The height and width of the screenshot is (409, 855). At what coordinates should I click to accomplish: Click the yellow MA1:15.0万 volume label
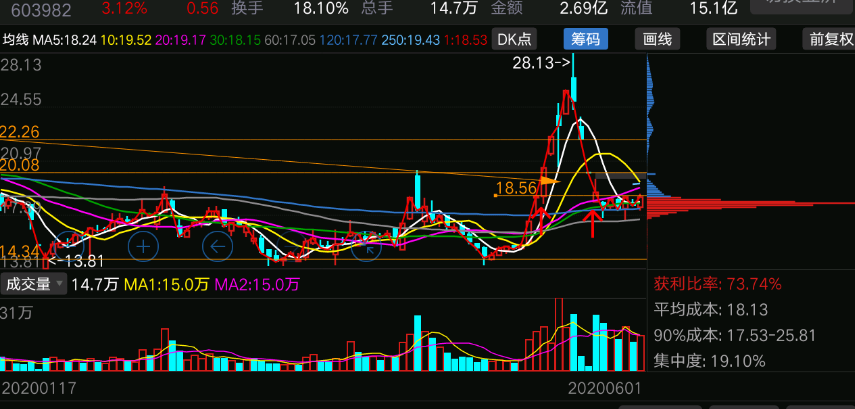coord(167,284)
